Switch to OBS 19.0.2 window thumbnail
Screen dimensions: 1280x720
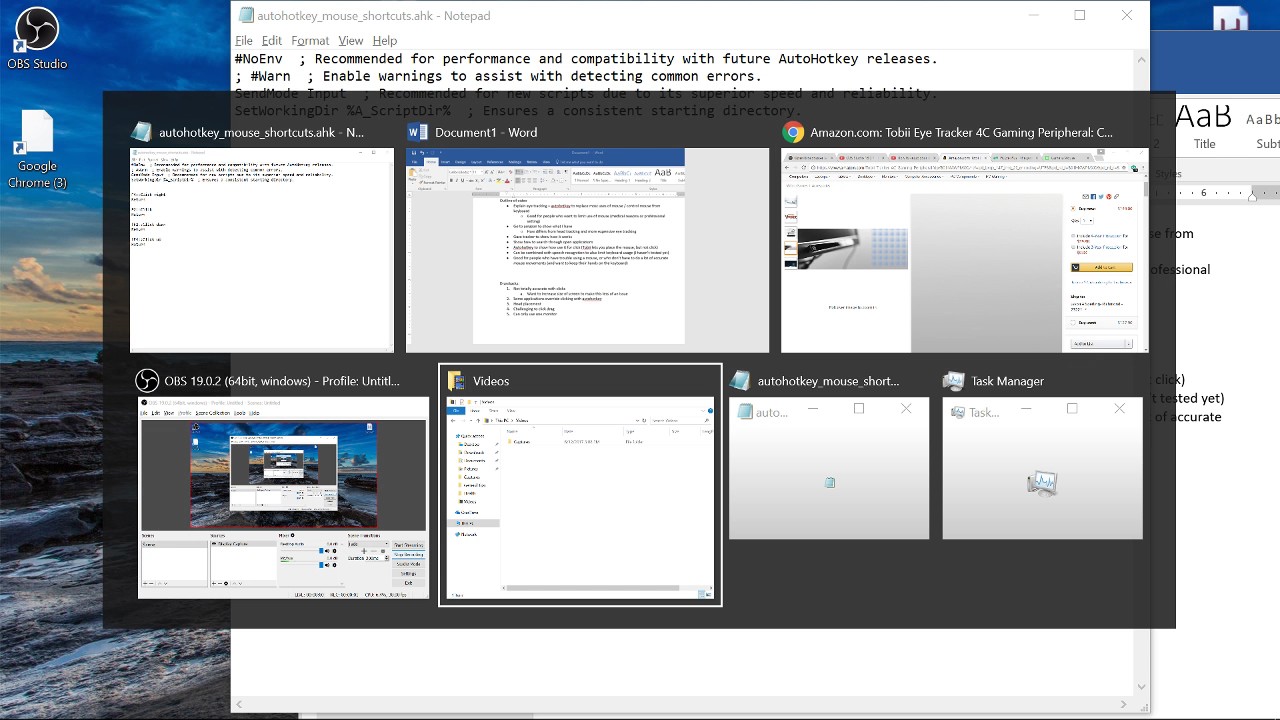pos(283,498)
